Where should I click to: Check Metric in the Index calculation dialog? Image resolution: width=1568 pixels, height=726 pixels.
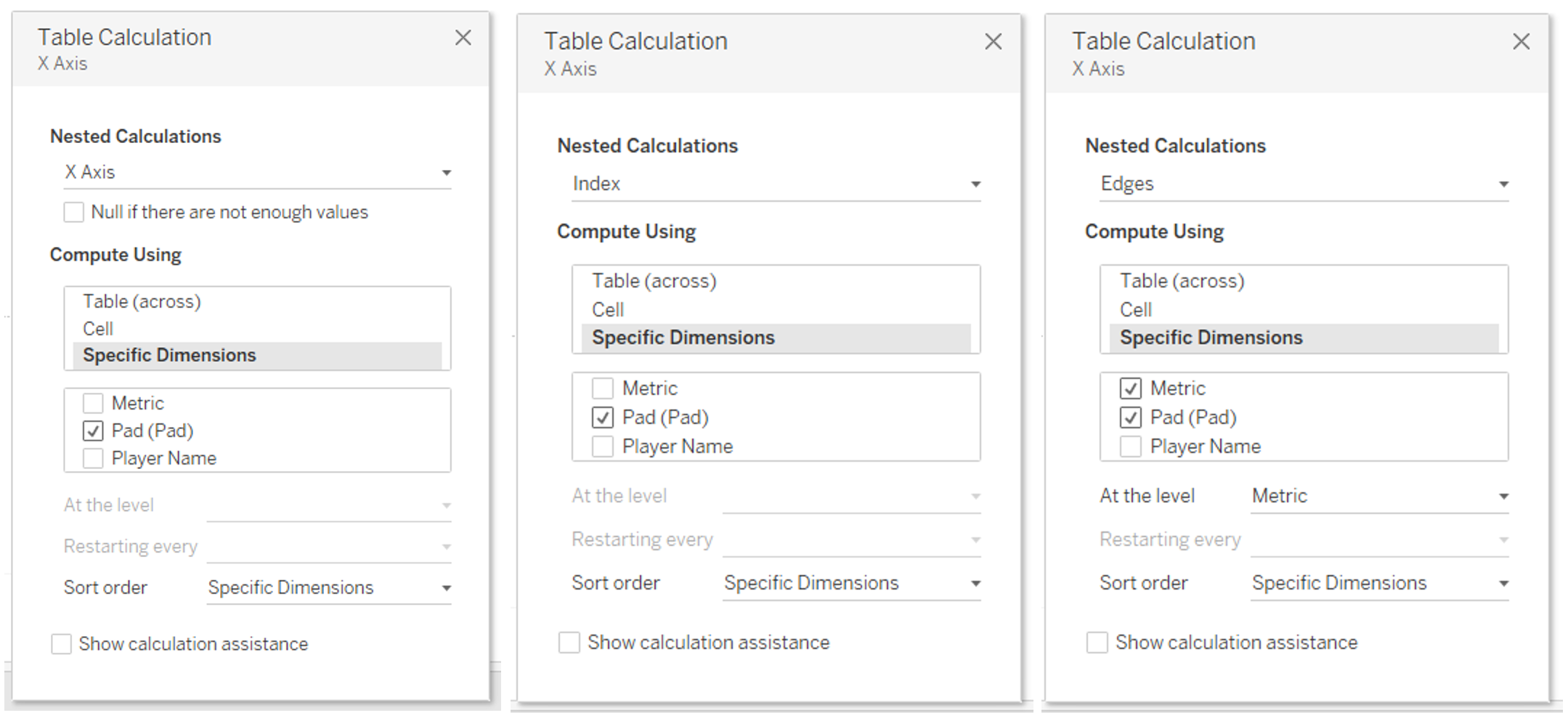point(602,388)
